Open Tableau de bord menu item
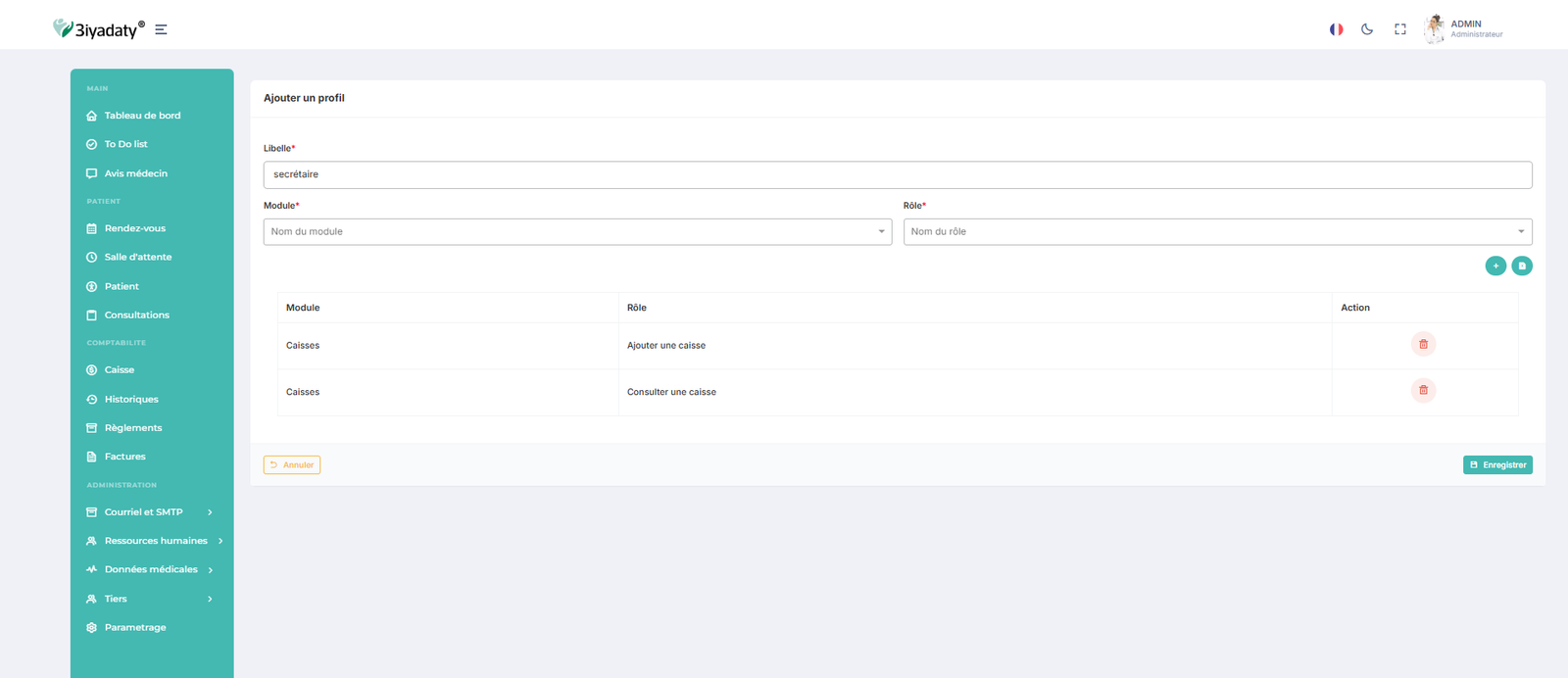The height and width of the screenshot is (678, 1568). click(x=142, y=116)
